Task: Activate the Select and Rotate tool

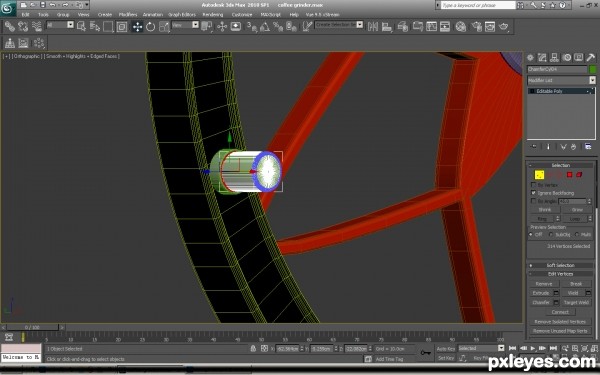Action: [x=150, y=26]
